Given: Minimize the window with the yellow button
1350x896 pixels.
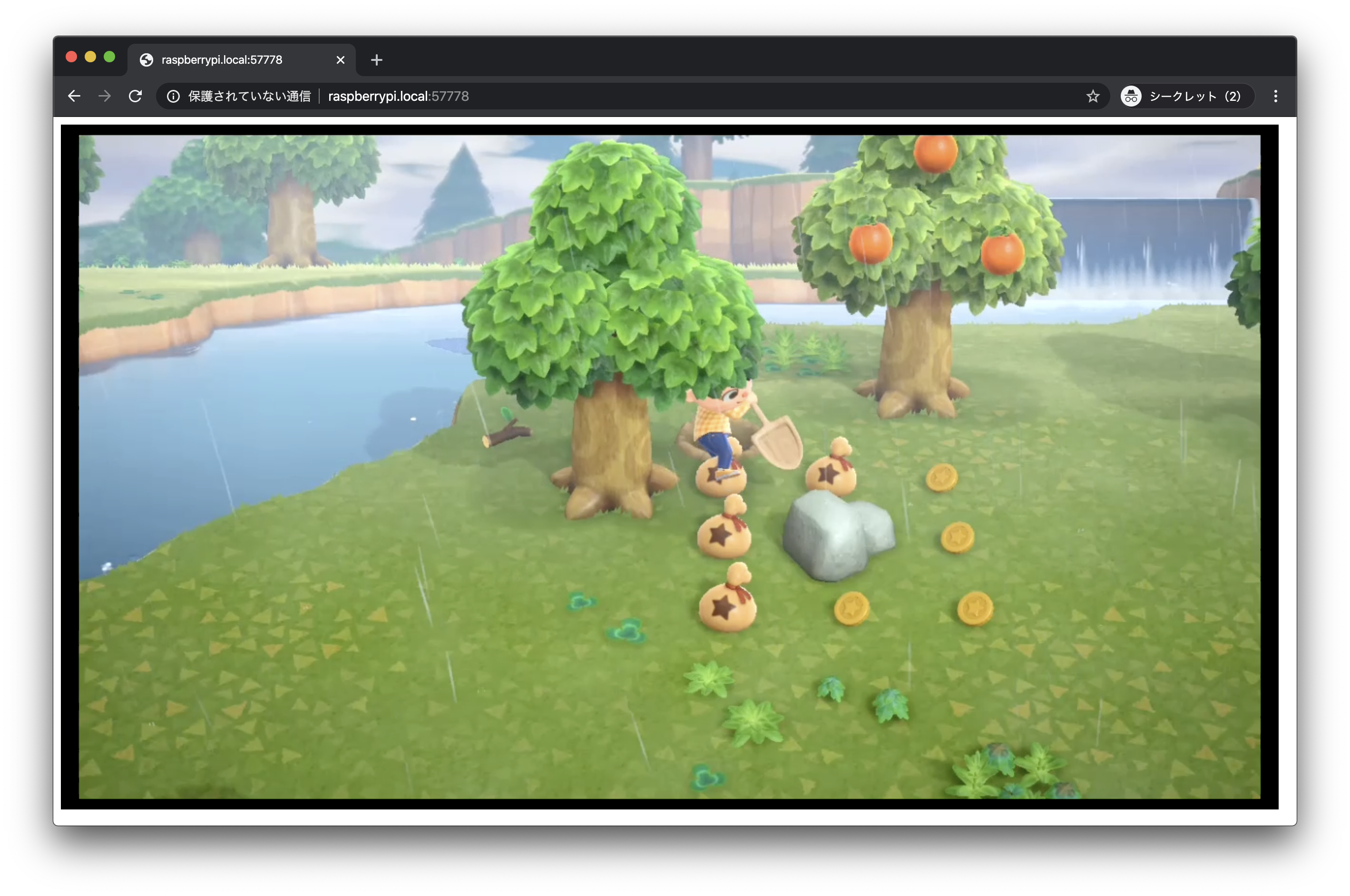Looking at the screenshot, I should point(90,57).
